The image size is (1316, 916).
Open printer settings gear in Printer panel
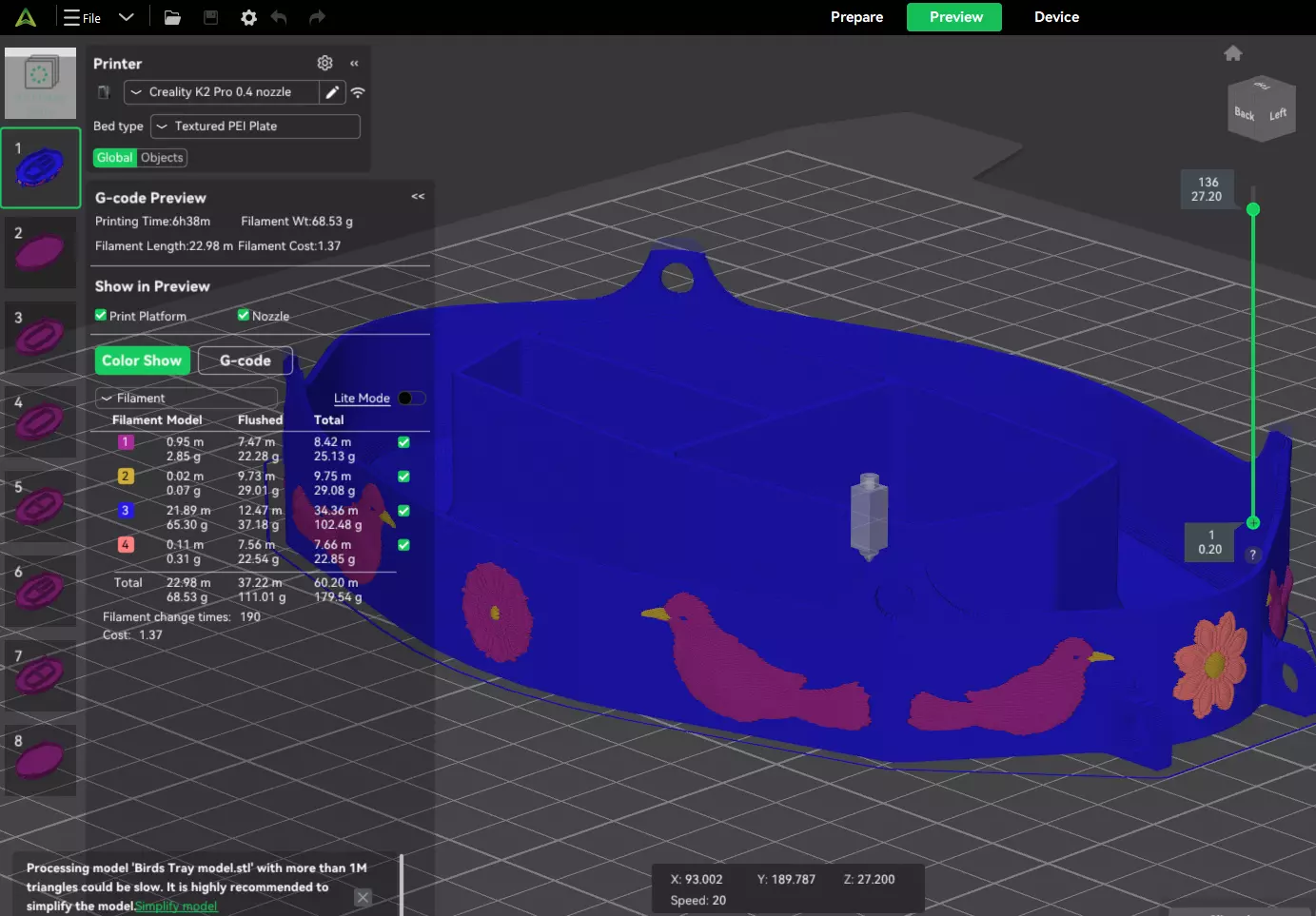tap(324, 63)
